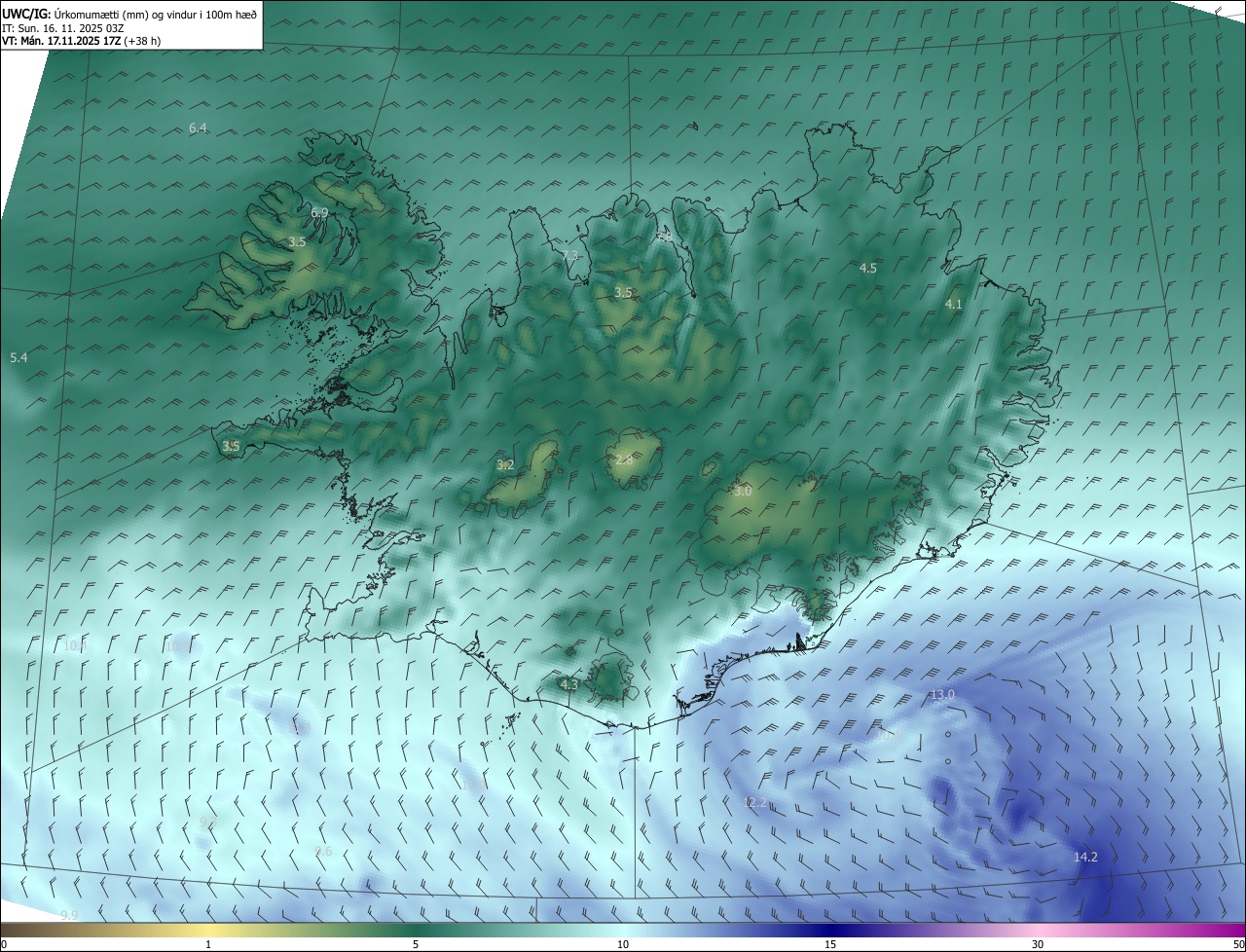This screenshot has height=952, width=1246.
Task: Click the 4.1 value label on the map
Action: pyautogui.click(x=954, y=305)
